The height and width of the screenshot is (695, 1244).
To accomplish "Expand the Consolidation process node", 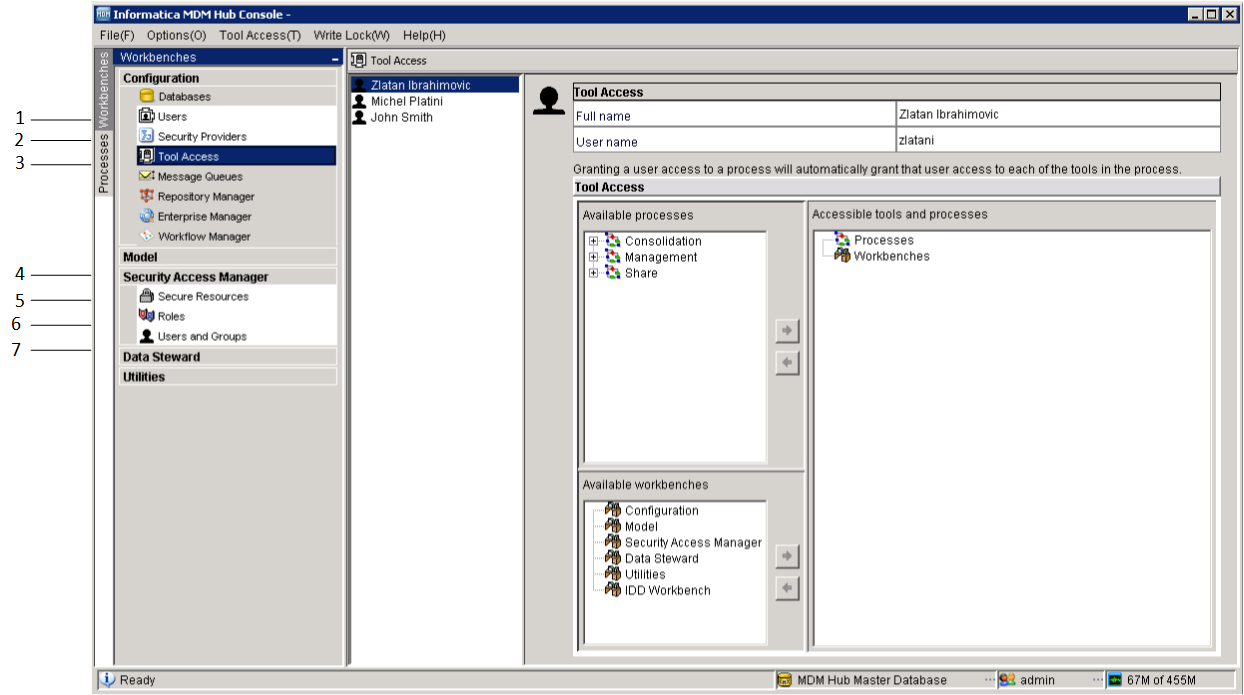I will click(x=594, y=241).
